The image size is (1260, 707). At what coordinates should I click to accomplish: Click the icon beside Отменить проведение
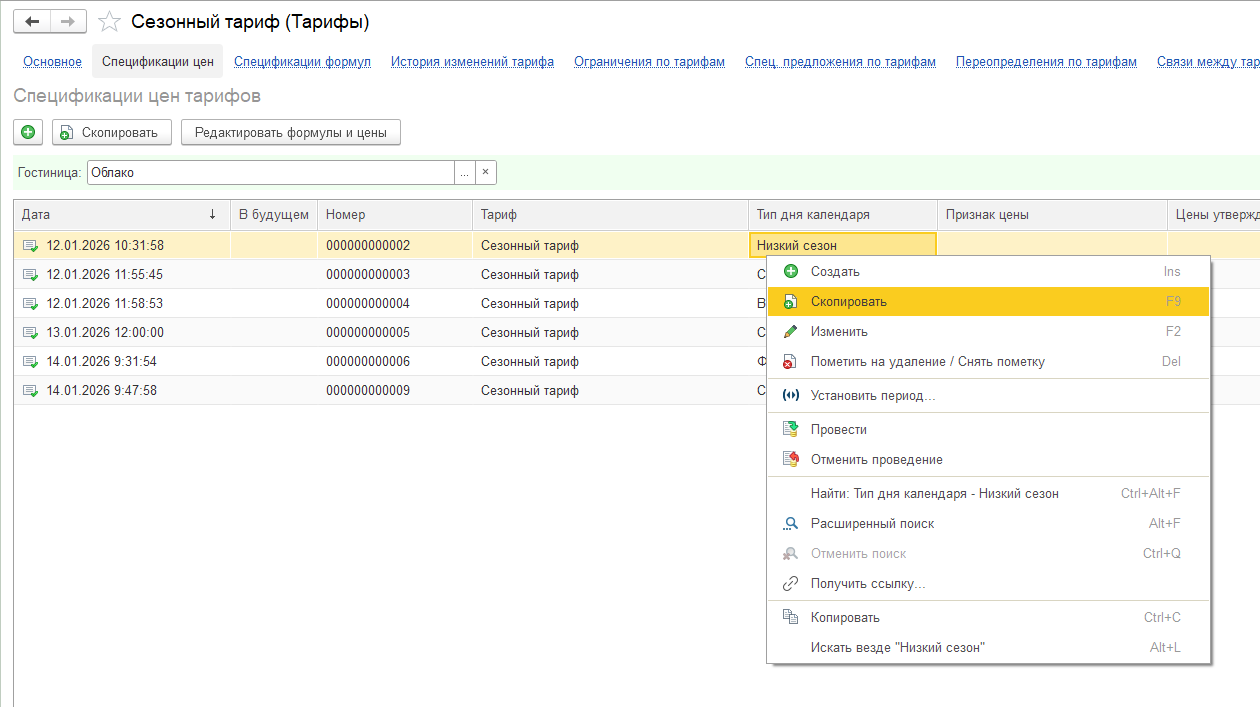791,459
